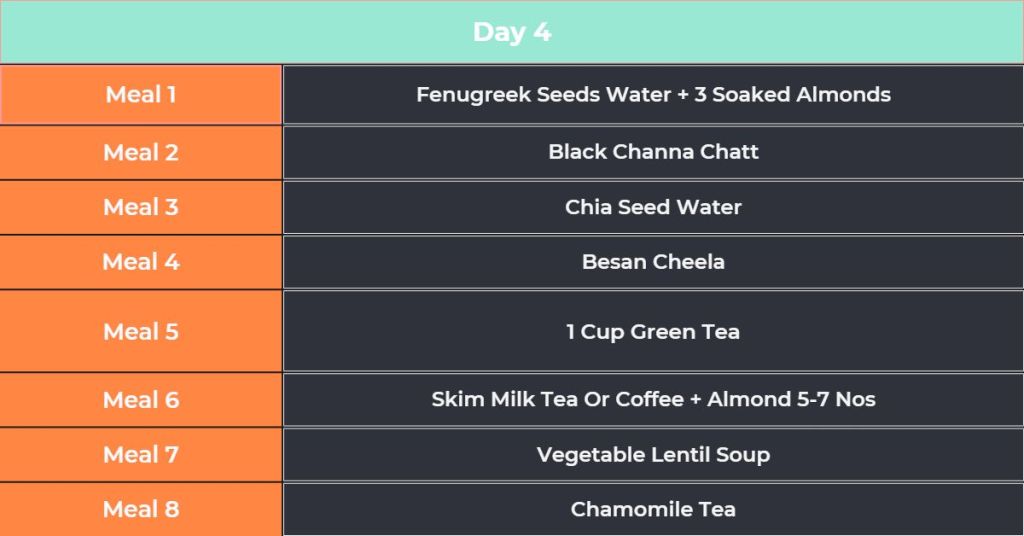Click the Vegetable Lentil Soup cell
Image resolution: width=1024 pixels, height=536 pixels.
click(653, 454)
